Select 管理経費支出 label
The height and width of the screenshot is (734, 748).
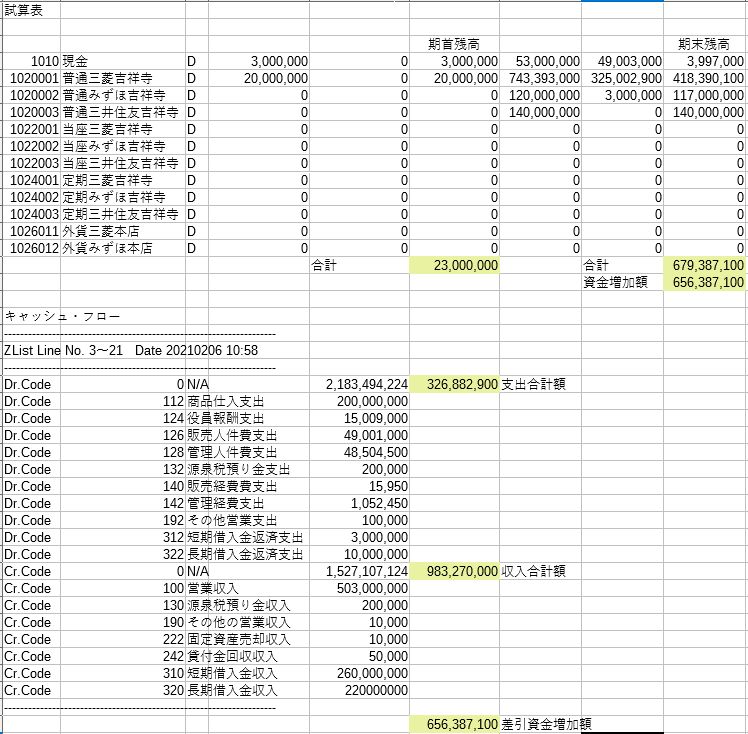226,504
